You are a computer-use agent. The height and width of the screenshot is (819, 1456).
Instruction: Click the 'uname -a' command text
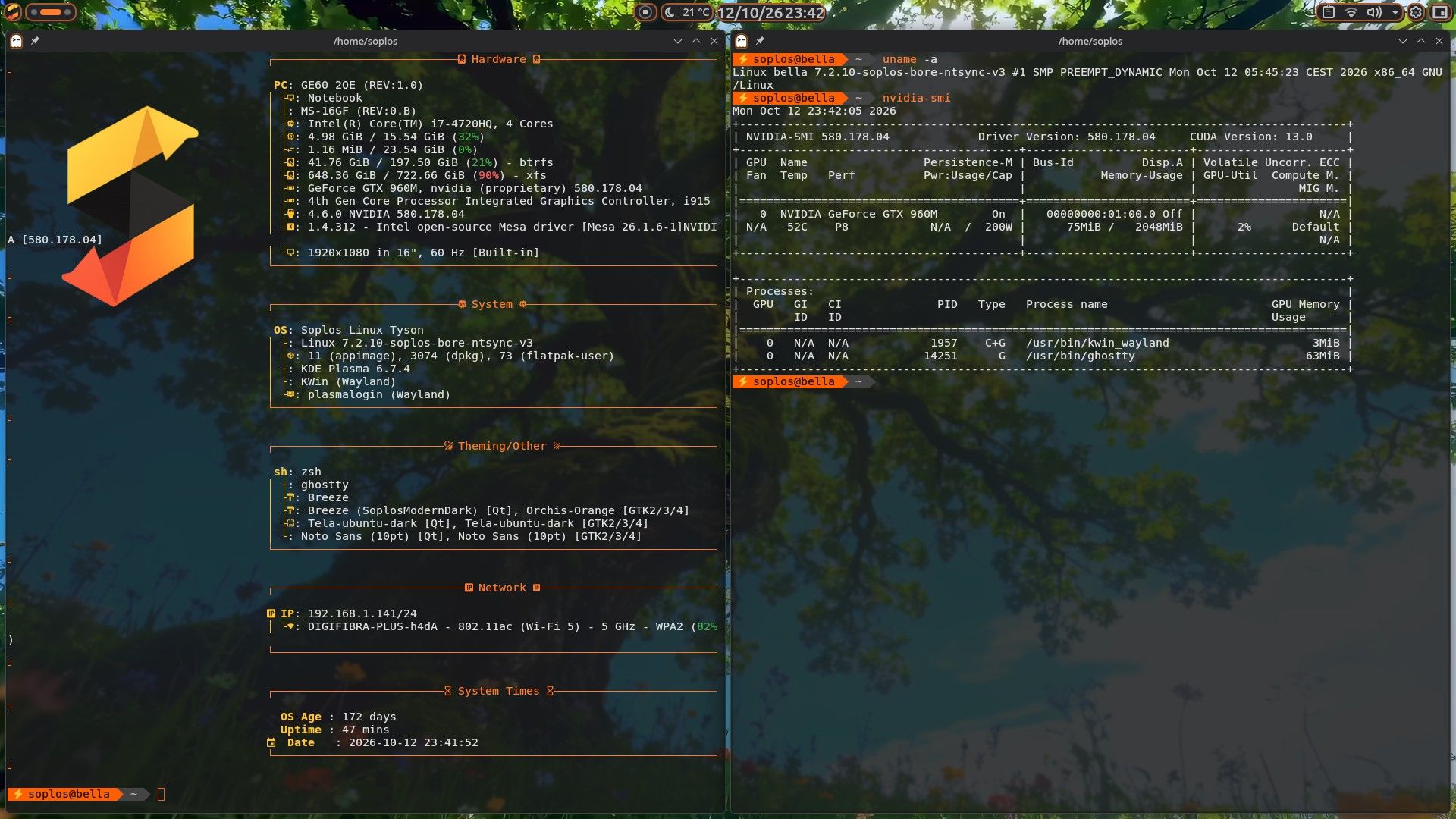coord(909,59)
